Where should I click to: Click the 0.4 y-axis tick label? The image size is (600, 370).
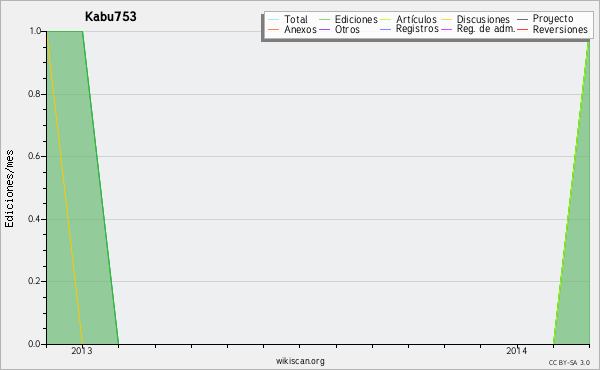34,219
